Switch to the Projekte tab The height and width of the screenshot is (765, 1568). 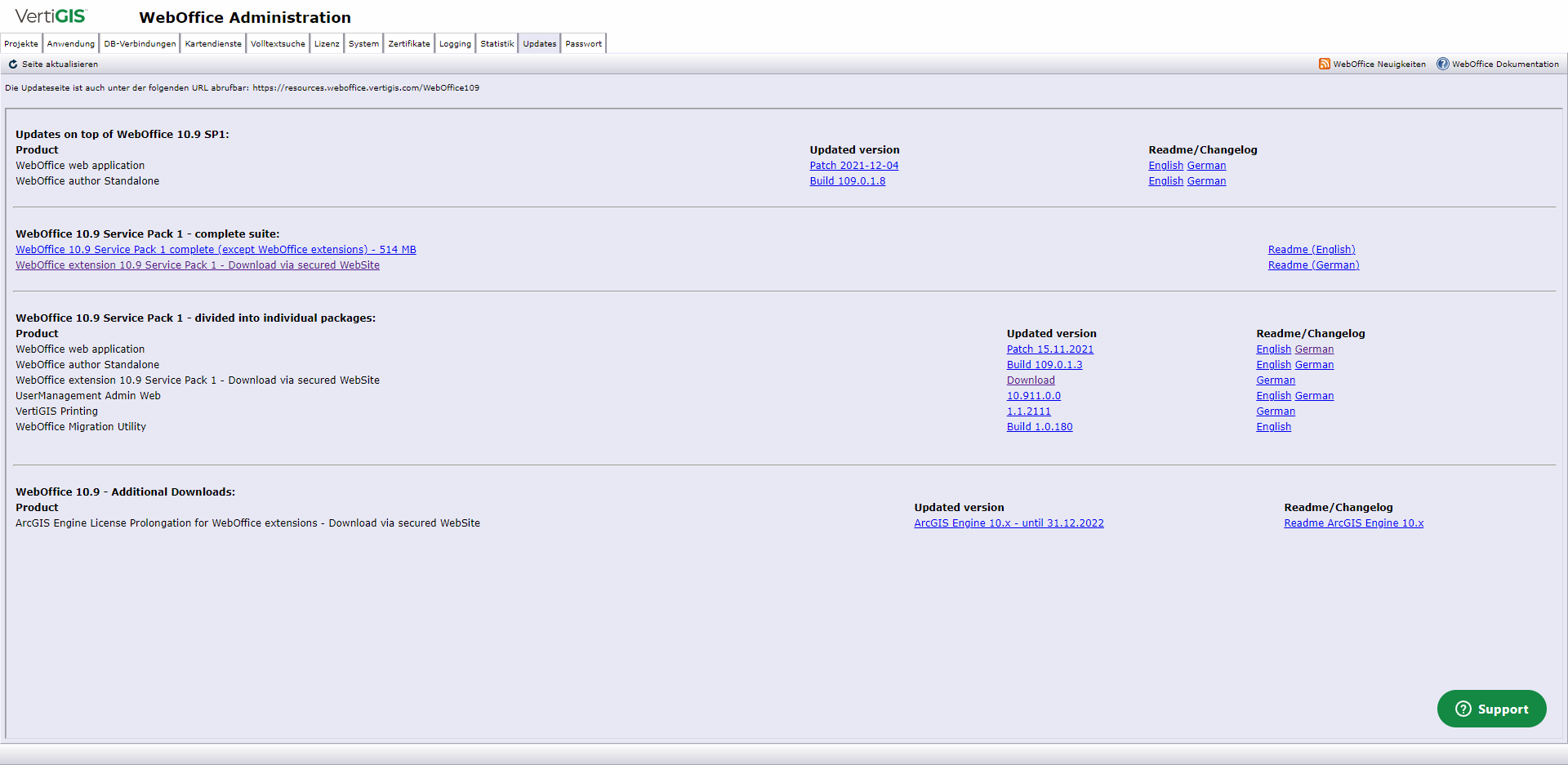coord(20,43)
